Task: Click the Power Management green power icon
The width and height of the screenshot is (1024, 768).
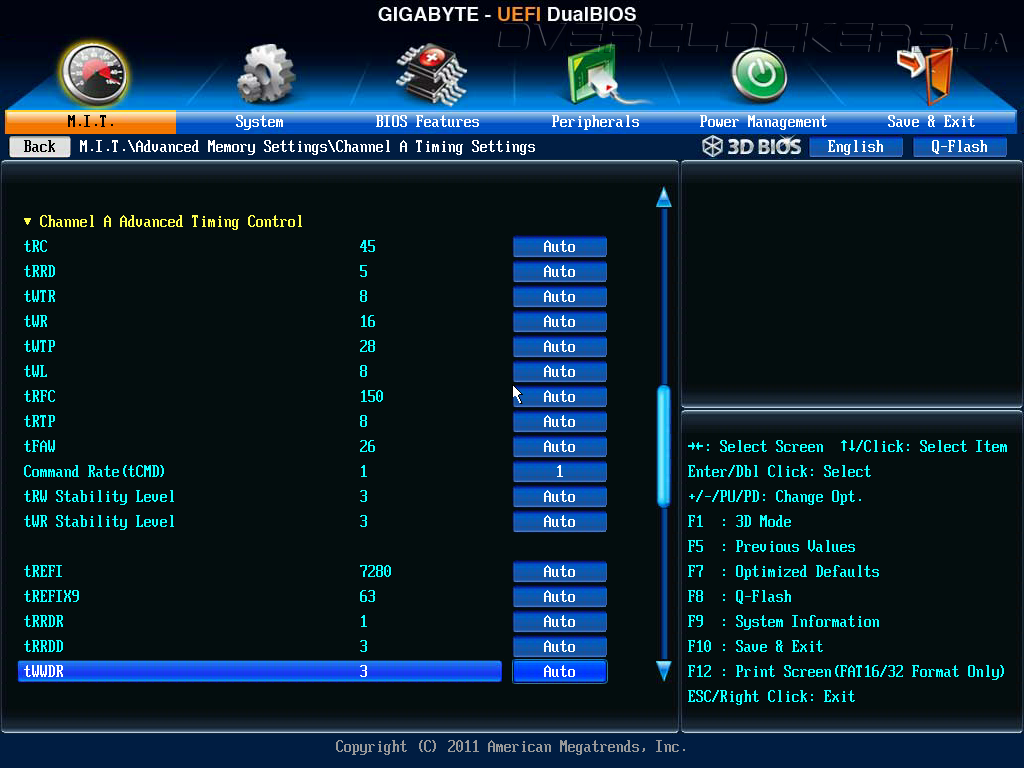Action: (759, 75)
